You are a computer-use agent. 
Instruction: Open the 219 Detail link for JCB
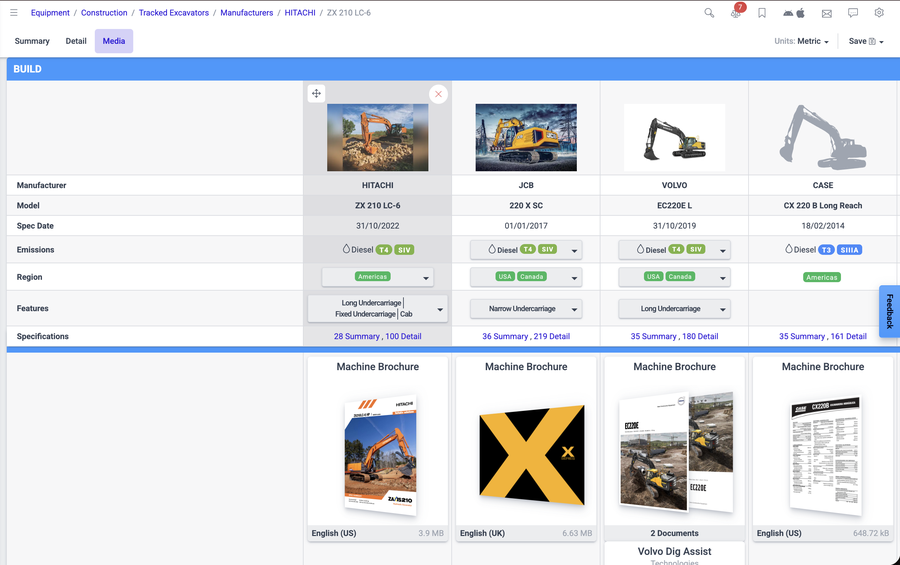coord(552,336)
